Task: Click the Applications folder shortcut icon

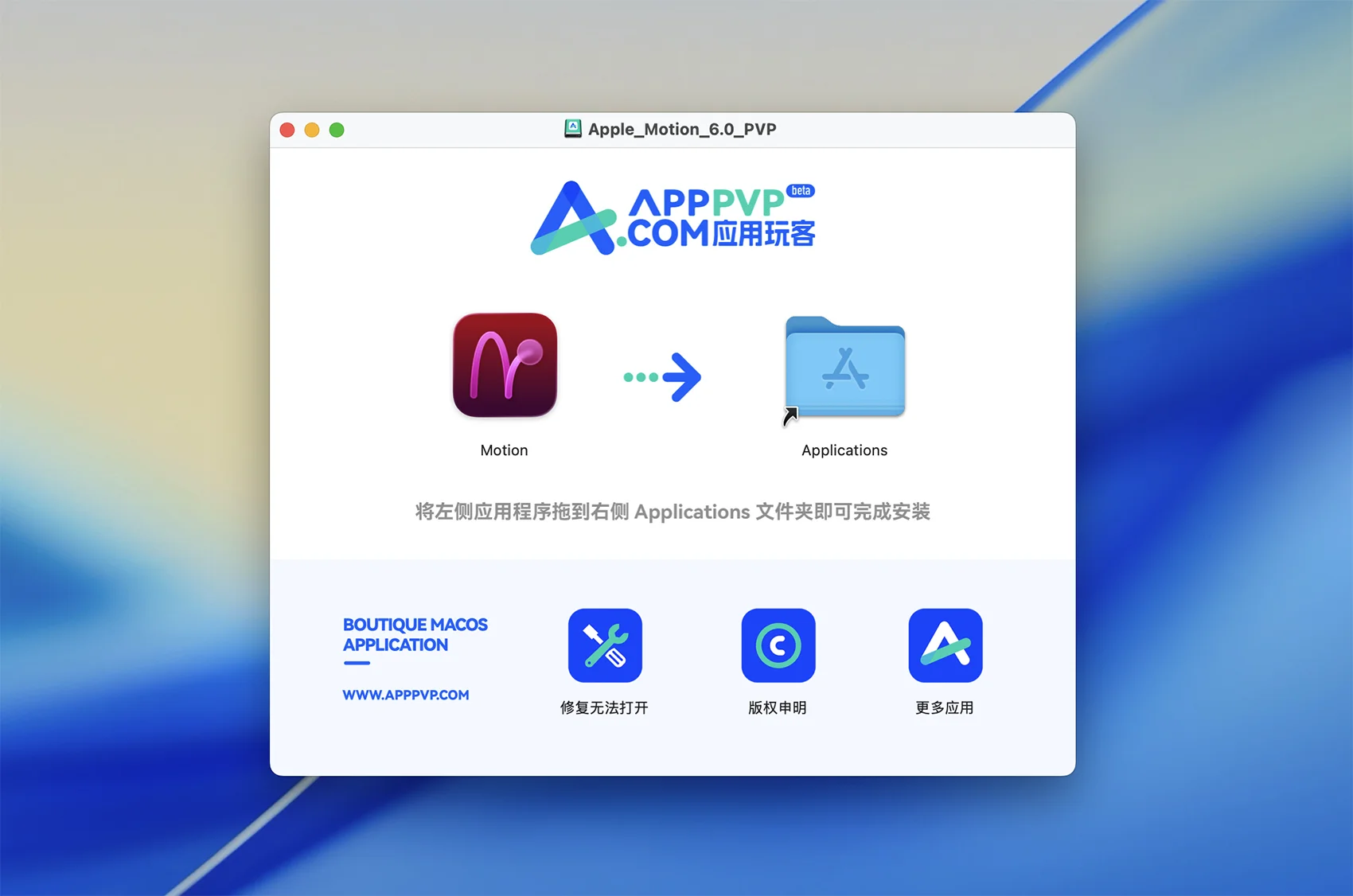Action: tap(844, 368)
